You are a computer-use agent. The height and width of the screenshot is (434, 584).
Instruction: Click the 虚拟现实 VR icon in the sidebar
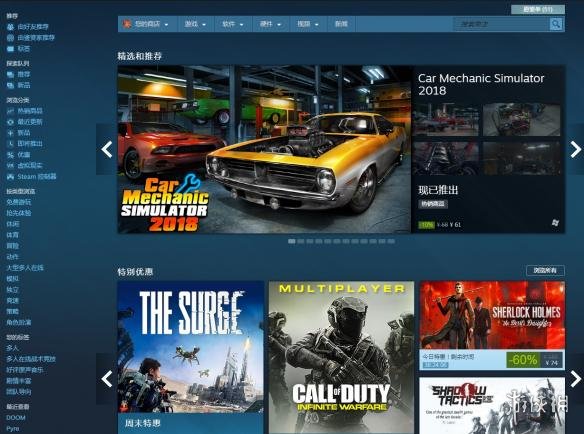[10, 166]
